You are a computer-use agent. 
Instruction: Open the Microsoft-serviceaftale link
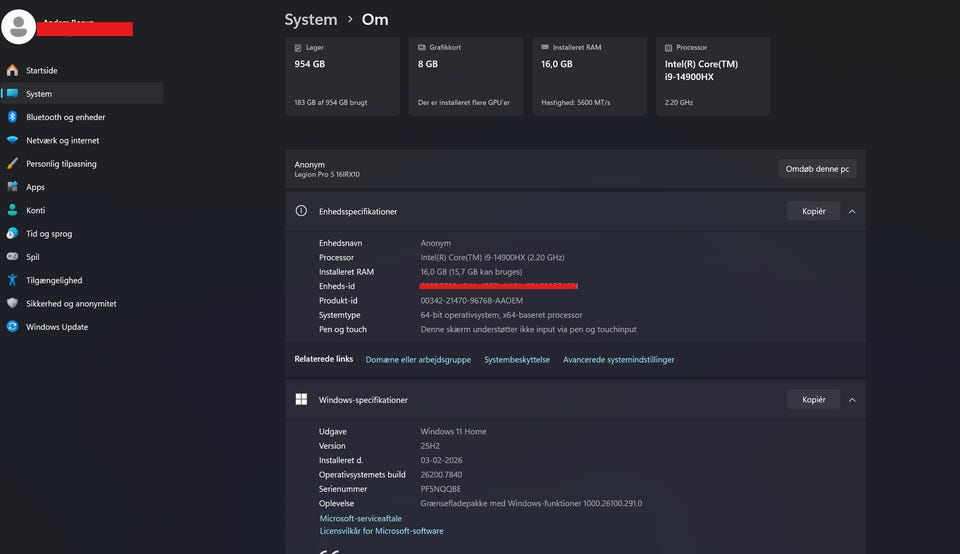(361, 518)
